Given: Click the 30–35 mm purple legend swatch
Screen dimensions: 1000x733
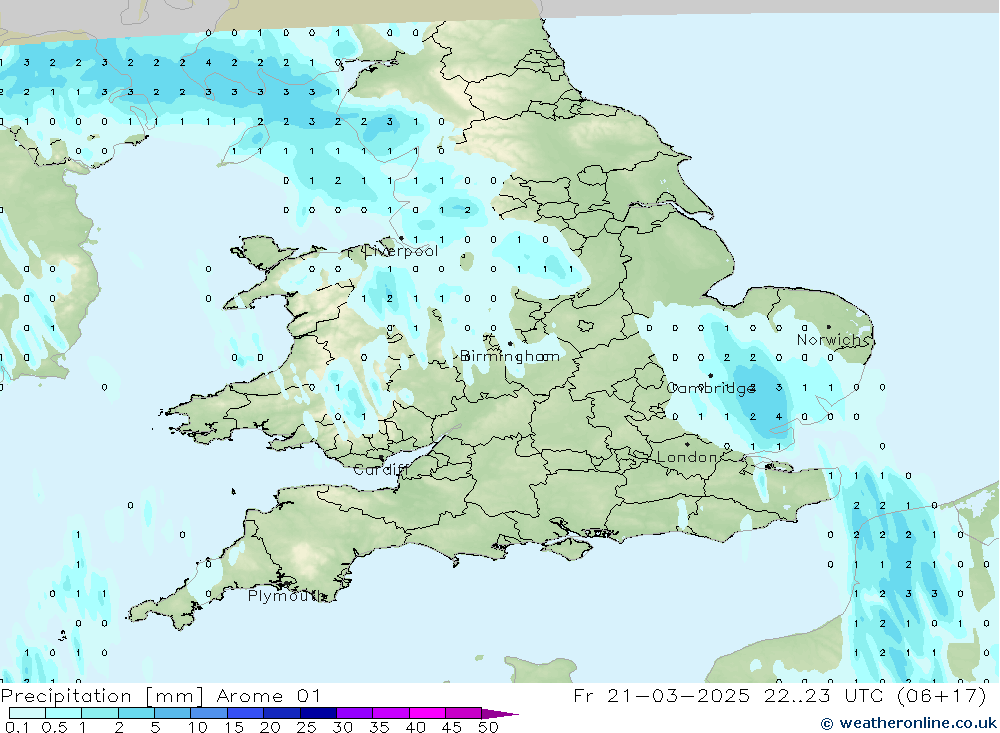Looking at the screenshot, I should point(354,713).
